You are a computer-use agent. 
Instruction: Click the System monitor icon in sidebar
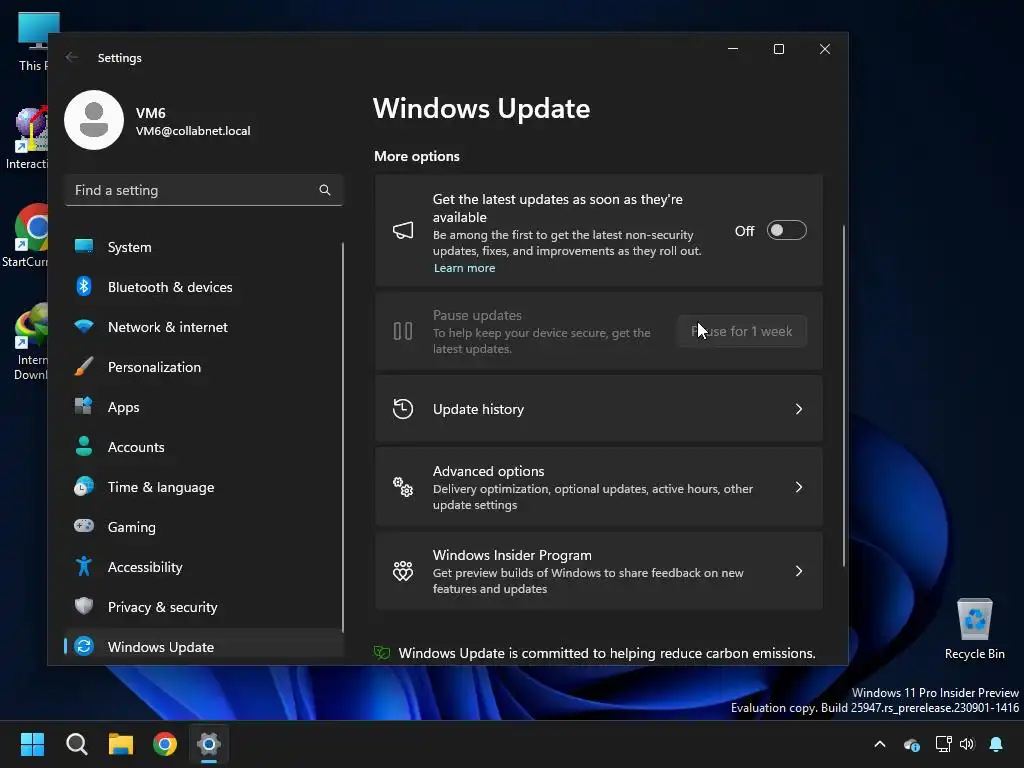coord(84,246)
